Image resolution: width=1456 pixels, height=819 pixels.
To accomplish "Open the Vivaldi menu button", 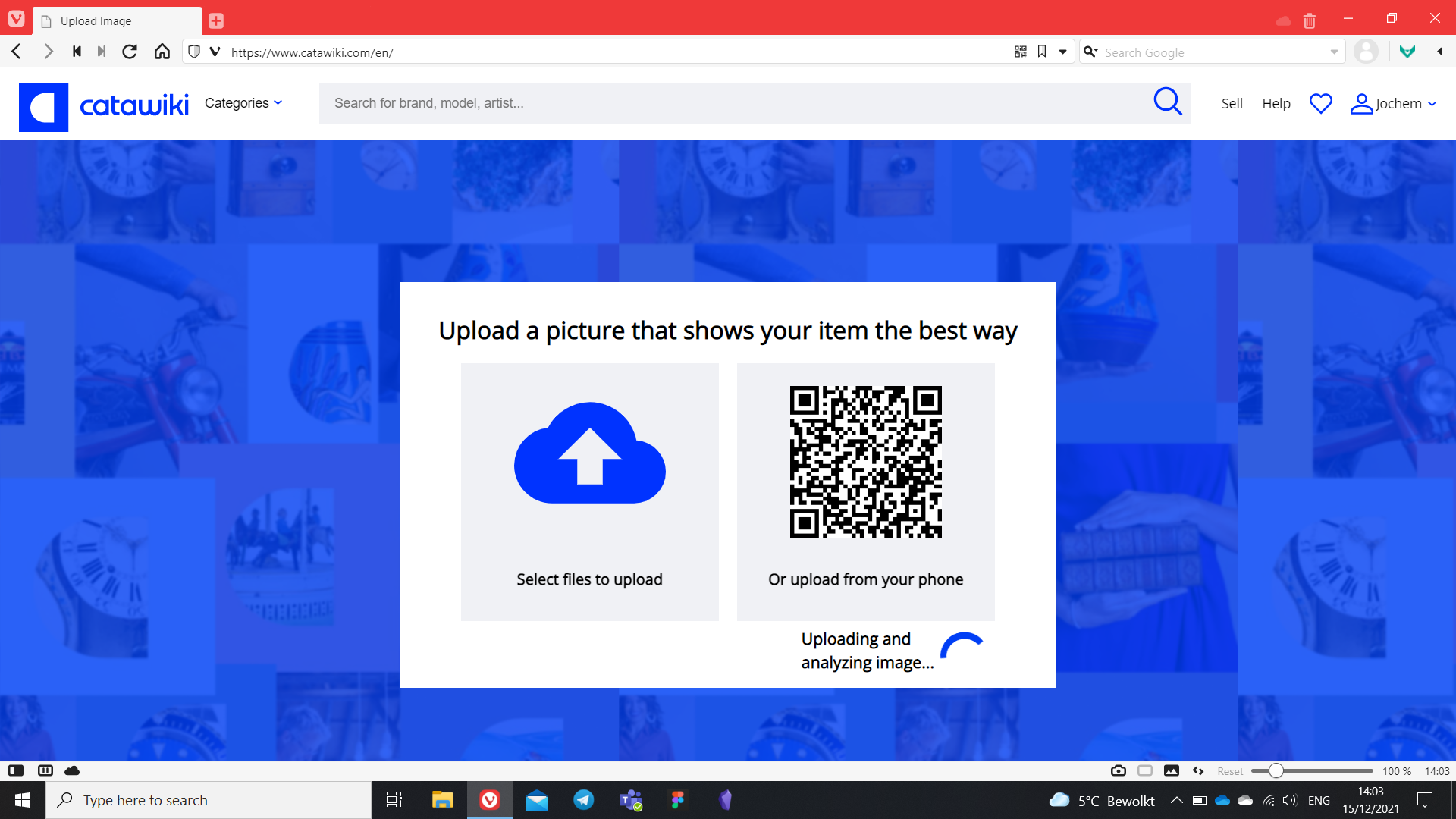I will [x=16, y=18].
